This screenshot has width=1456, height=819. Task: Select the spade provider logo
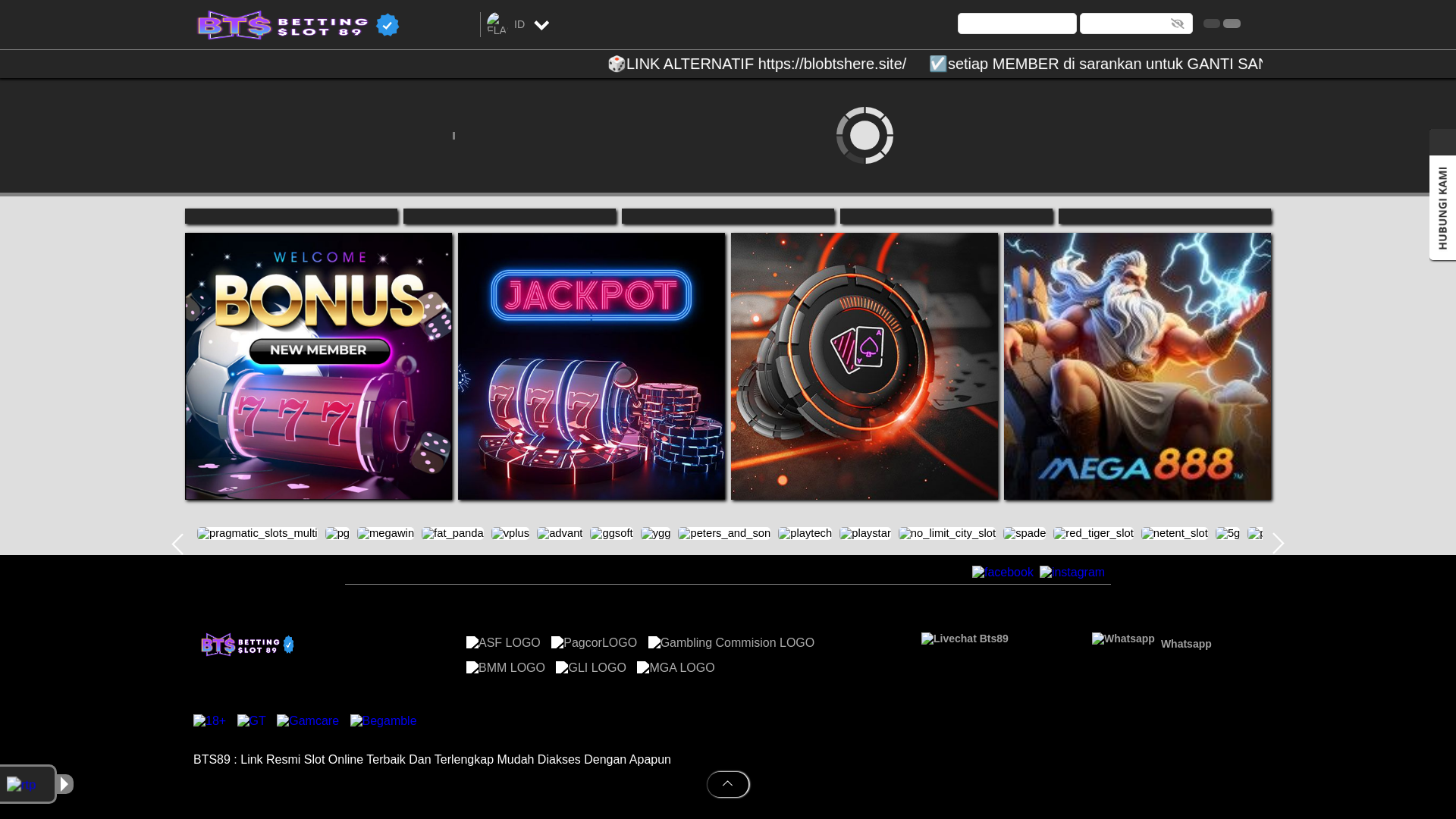(1025, 533)
